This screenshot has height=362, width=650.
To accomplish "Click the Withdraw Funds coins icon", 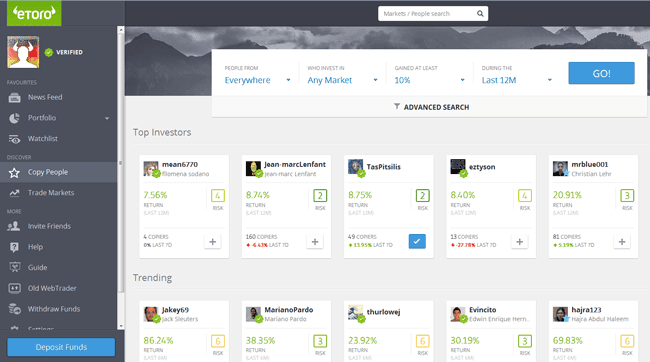I will (15, 309).
